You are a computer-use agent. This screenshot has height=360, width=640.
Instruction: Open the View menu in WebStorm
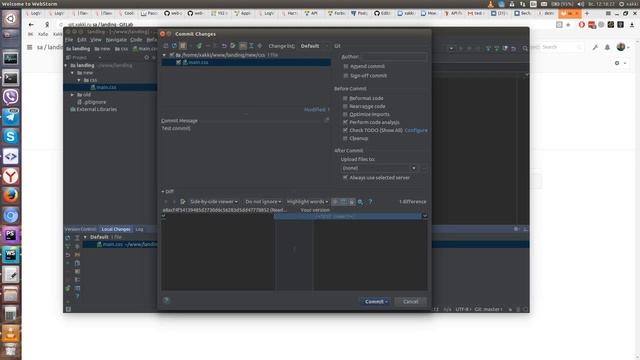(x=96, y=40)
